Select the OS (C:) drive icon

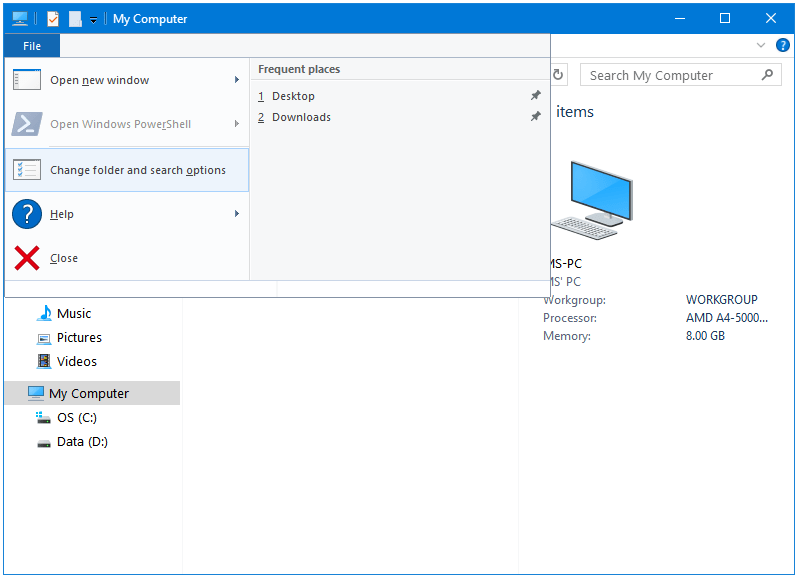[44, 418]
